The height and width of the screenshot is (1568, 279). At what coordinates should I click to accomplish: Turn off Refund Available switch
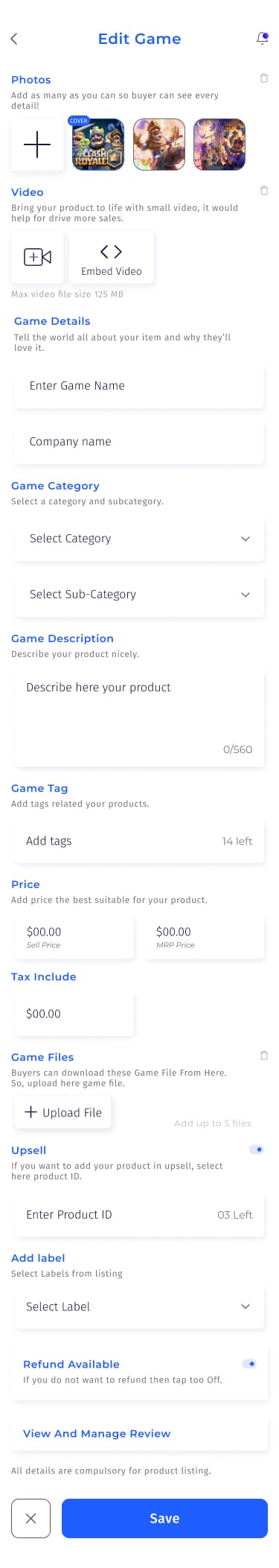[x=249, y=1364]
